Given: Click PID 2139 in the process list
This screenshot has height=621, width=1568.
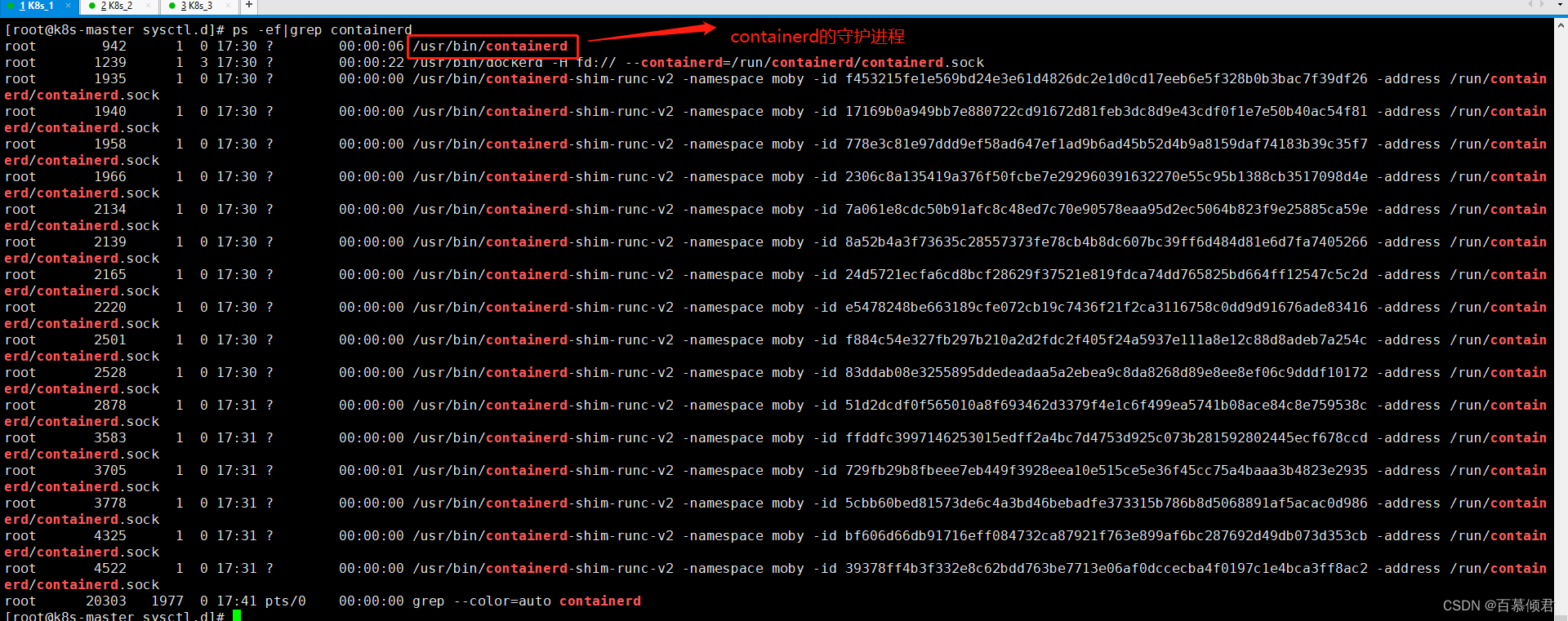Looking at the screenshot, I should [x=110, y=242].
